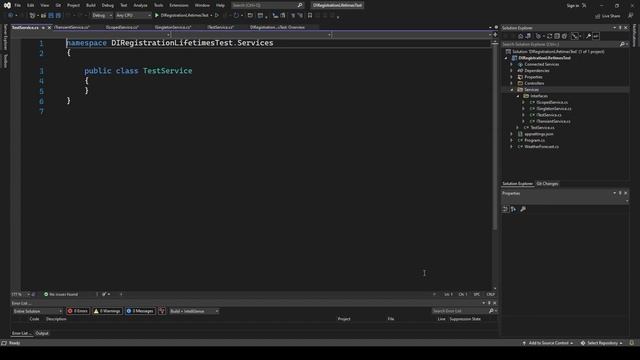Expand the Controllers folder
Image resolution: width=640 pixels, height=360 pixels.
pos(511,83)
